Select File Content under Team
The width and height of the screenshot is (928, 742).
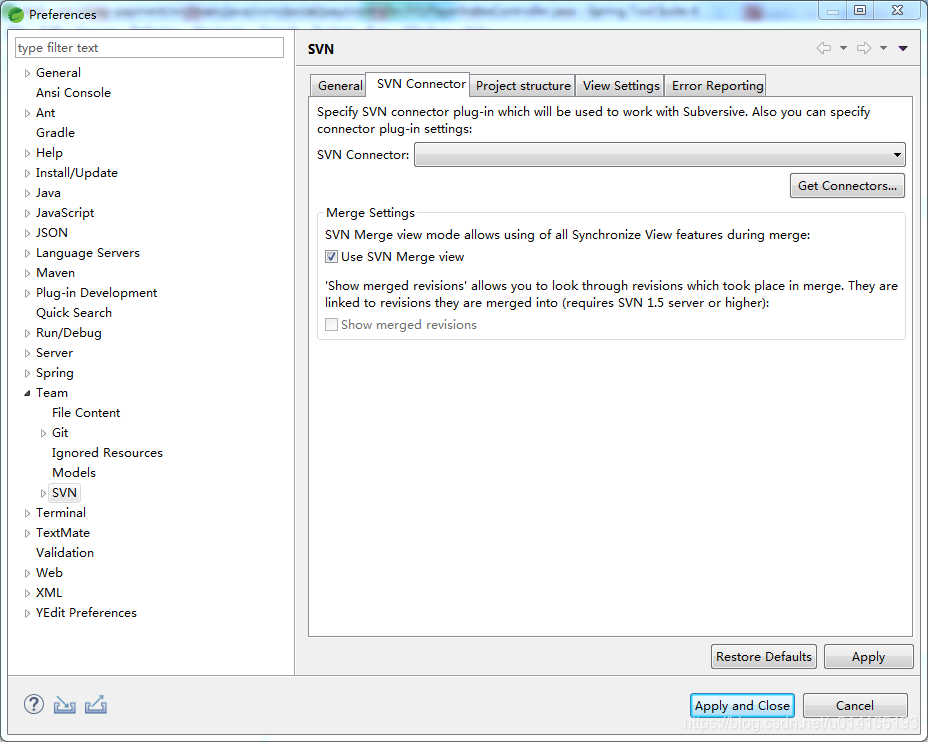(x=86, y=412)
